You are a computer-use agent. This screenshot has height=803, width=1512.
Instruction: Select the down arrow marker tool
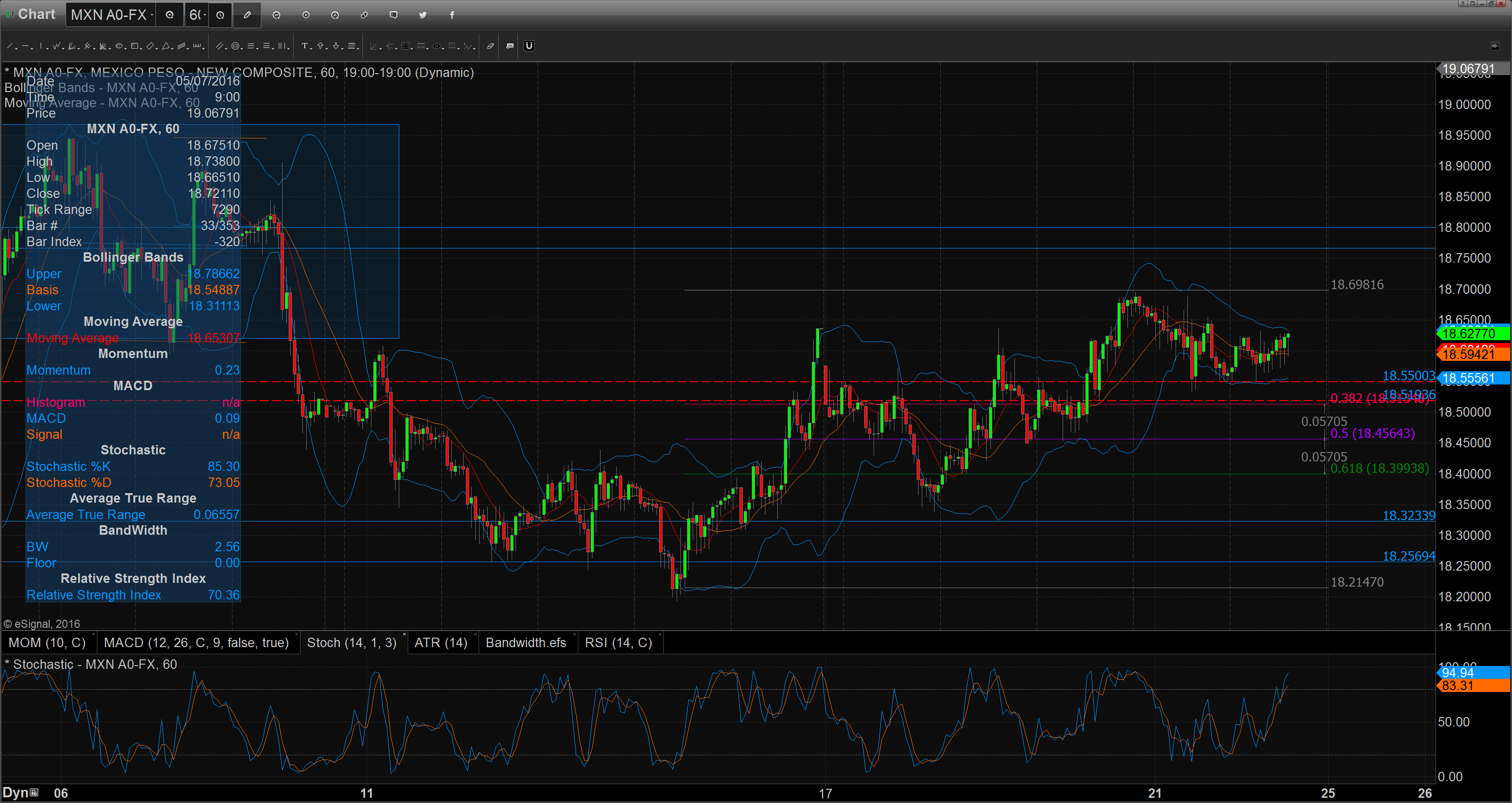[336, 46]
